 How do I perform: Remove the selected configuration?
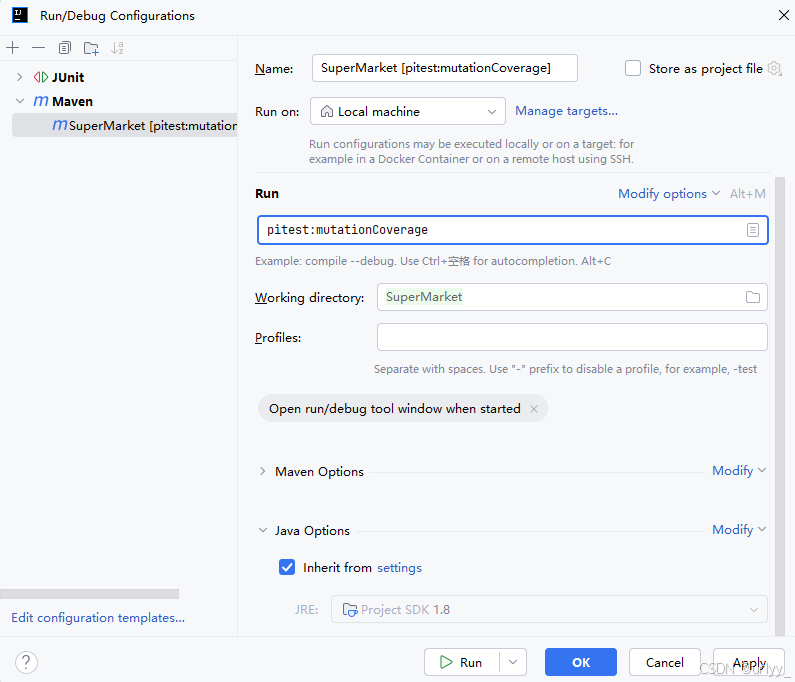pyautogui.click(x=39, y=48)
